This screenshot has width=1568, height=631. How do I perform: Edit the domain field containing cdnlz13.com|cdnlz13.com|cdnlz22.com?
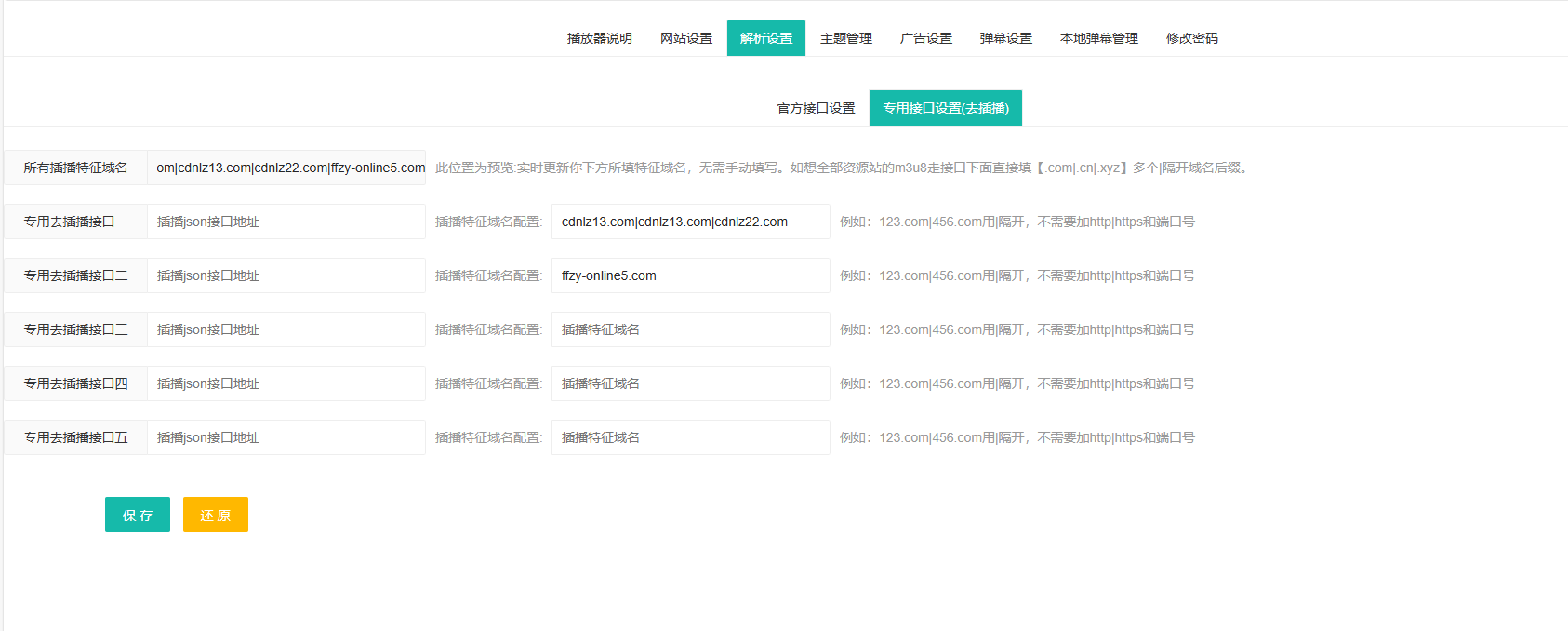pyautogui.click(x=691, y=222)
